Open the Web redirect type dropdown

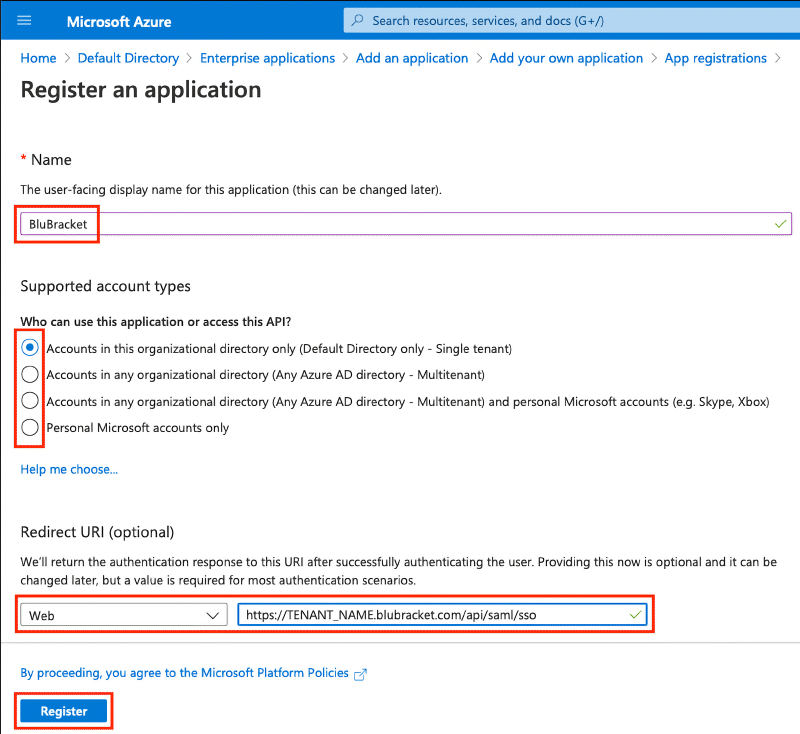point(123,615)
